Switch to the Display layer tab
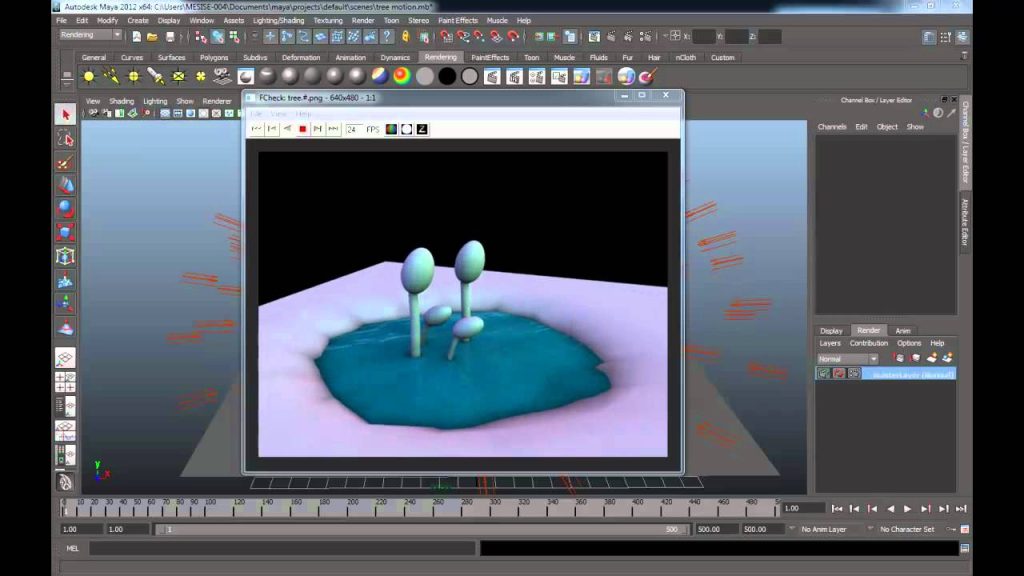The width and height of the screenshot is (1024, 576). tap(831, 330)
